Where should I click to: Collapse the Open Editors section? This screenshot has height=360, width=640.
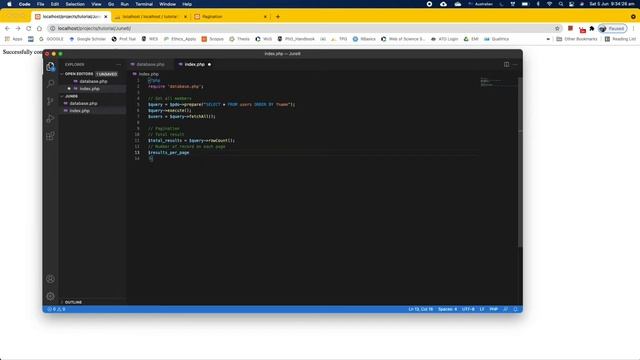[x=79, y=74]
